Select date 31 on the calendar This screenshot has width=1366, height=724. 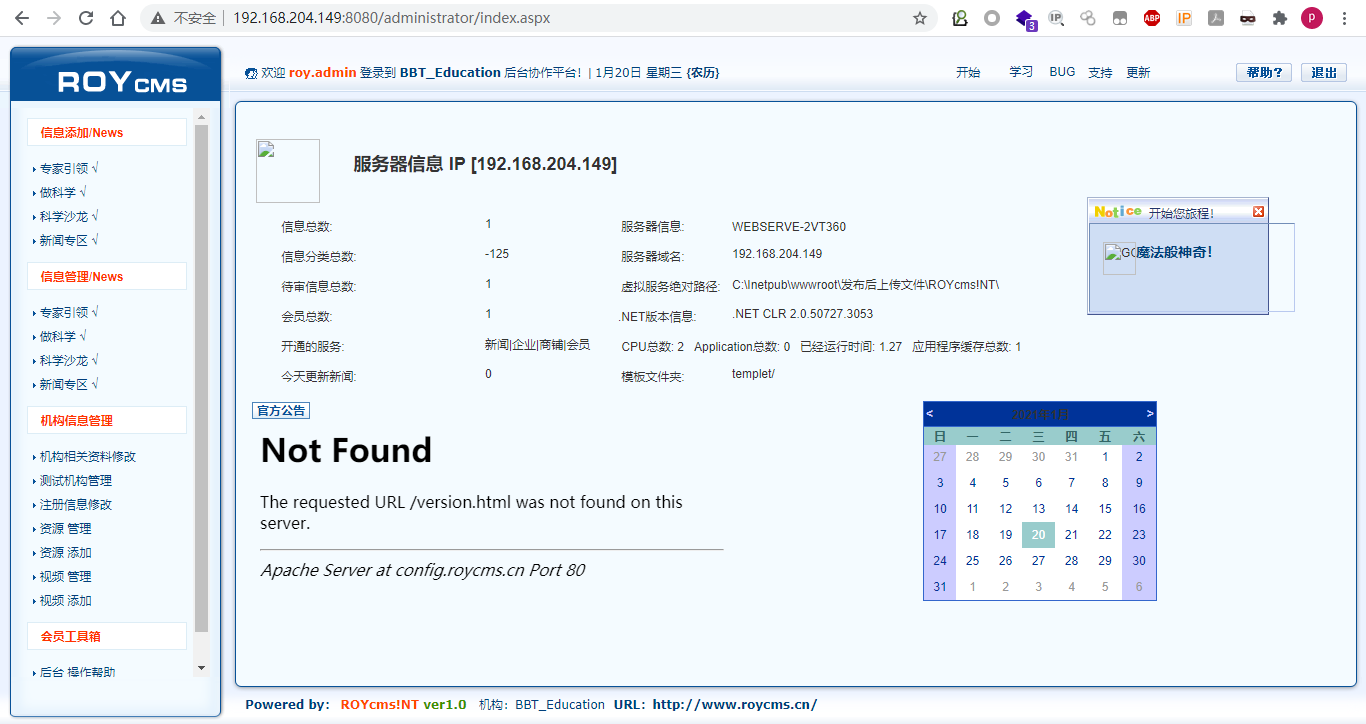pyautogui.click(x=938, y=586)
